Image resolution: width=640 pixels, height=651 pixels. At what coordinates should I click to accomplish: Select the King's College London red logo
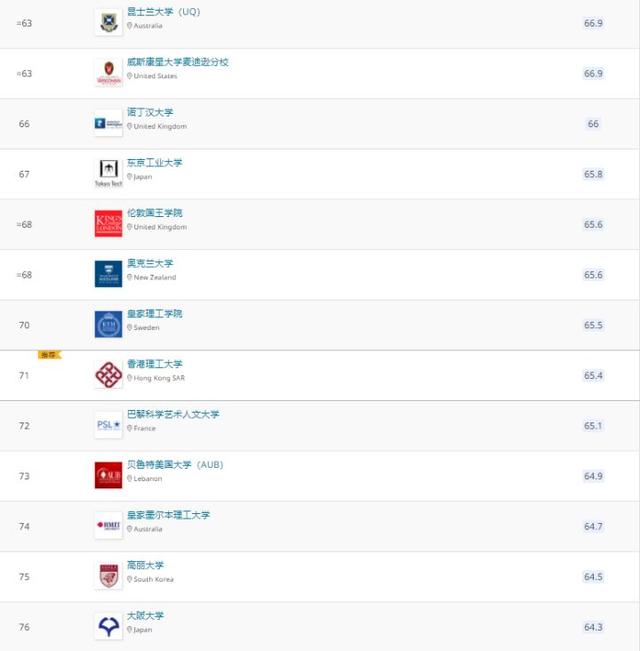click(x=108, y=224)
